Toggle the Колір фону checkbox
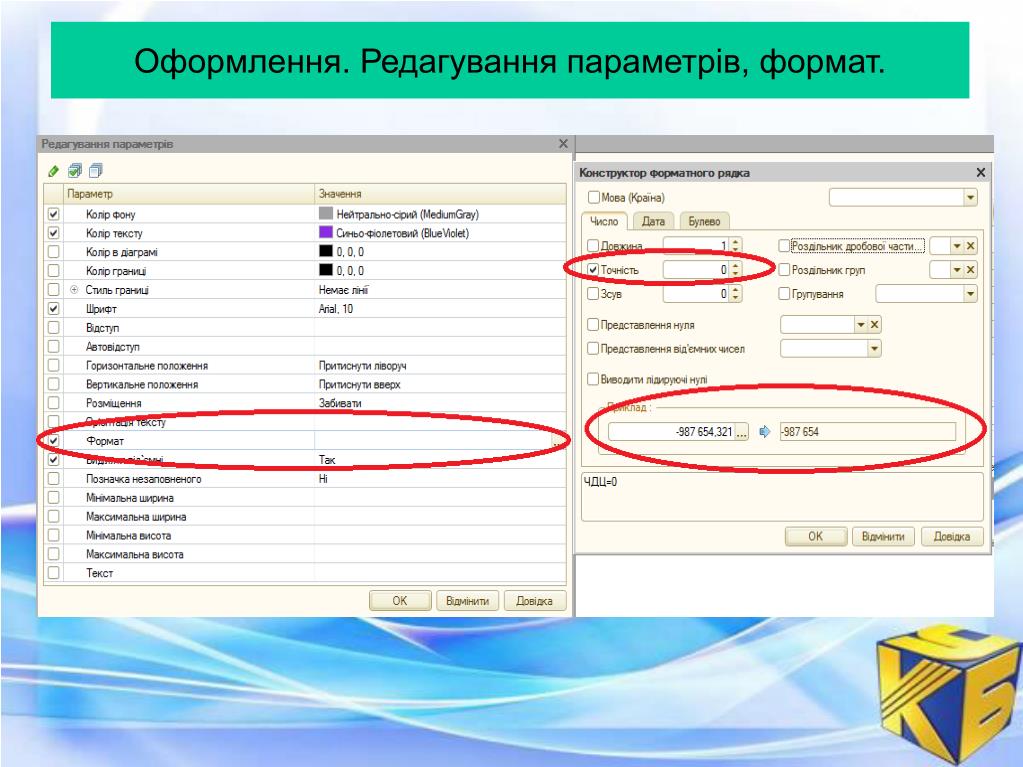Viewport: 1023px width, 767px height. click(53, 214)
